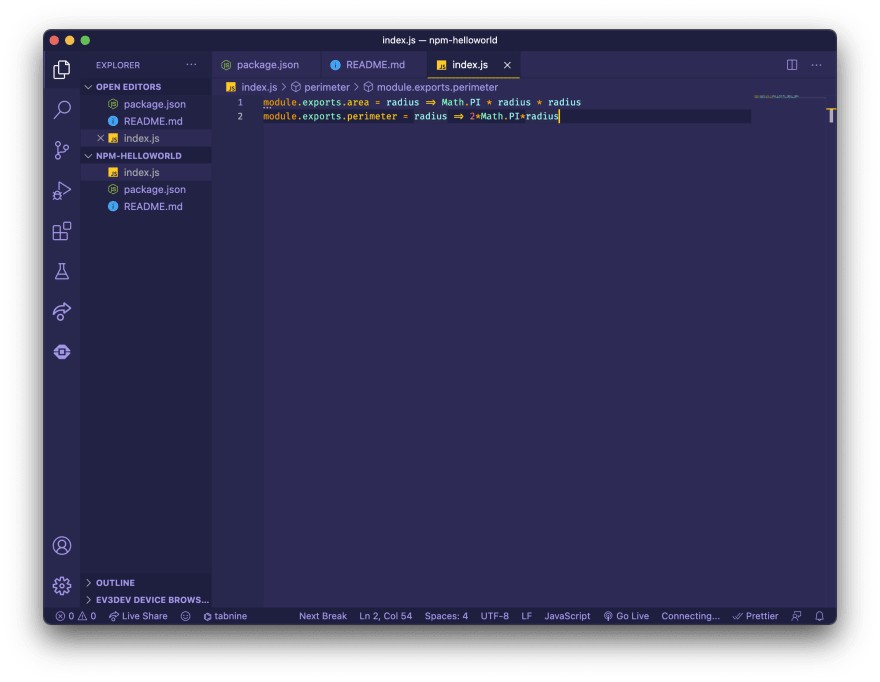Open the Extensions view
This screenshot has height=682, width=880.
(62, 231)
